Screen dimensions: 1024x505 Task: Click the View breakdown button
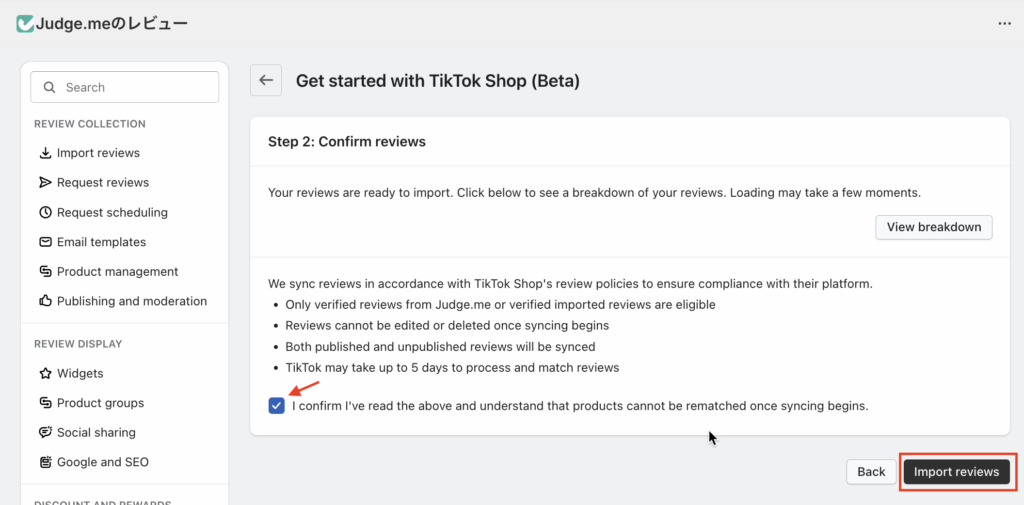pos(934,227)
